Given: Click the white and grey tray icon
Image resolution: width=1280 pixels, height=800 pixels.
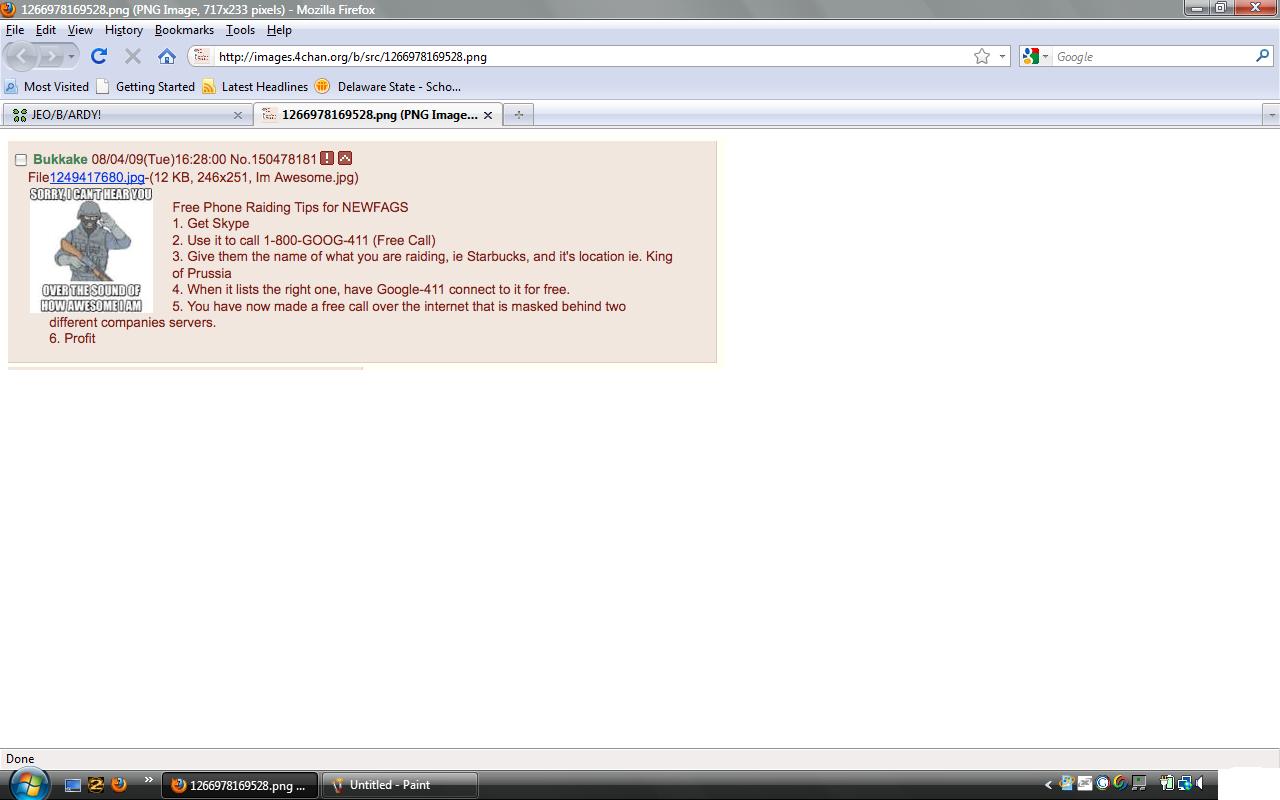Looking at the screenshot, I should point(1085,783).
